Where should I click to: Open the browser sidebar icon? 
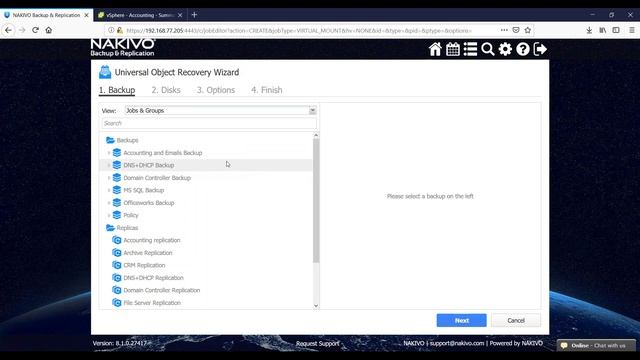point(616,30)
